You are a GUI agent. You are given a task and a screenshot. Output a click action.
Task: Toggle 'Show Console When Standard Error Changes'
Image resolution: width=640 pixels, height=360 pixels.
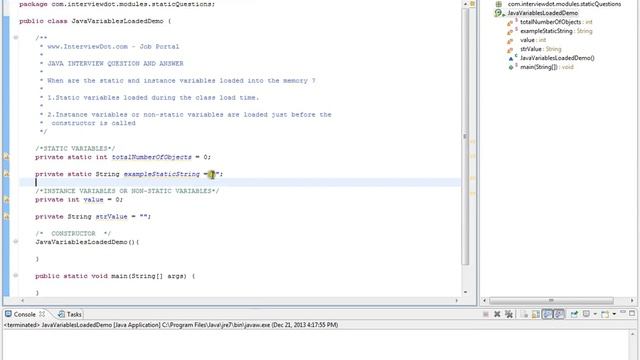click(x=559, y=314)
